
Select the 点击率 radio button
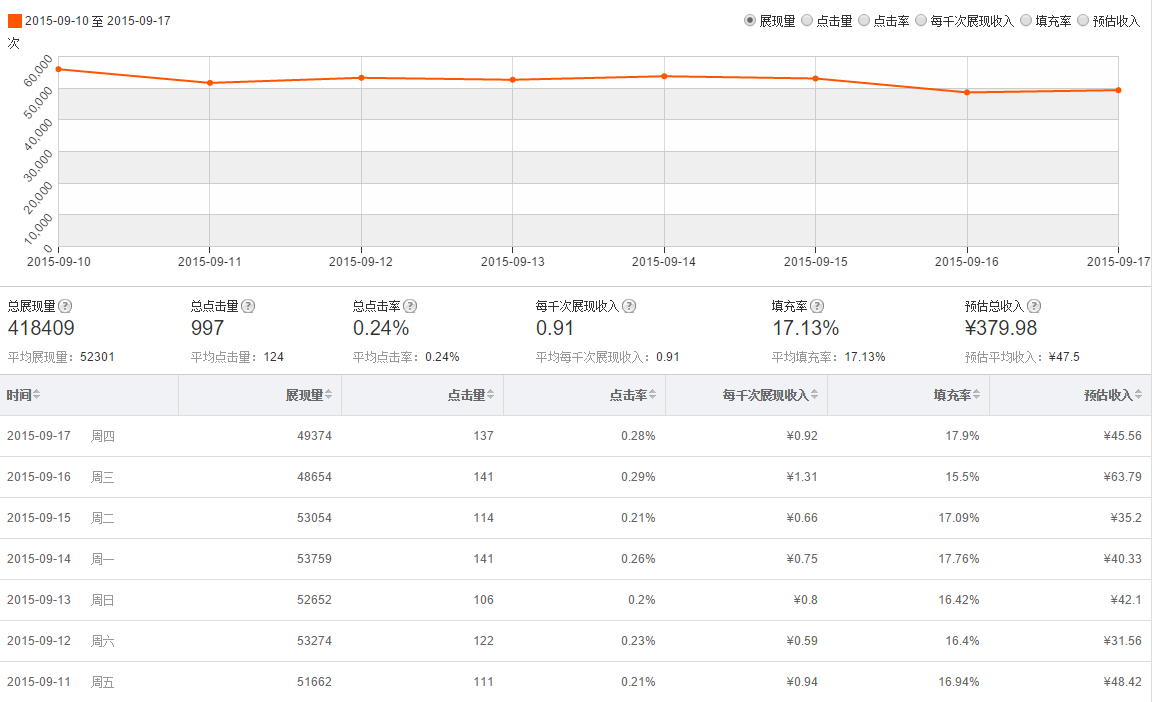coord(864,20)
